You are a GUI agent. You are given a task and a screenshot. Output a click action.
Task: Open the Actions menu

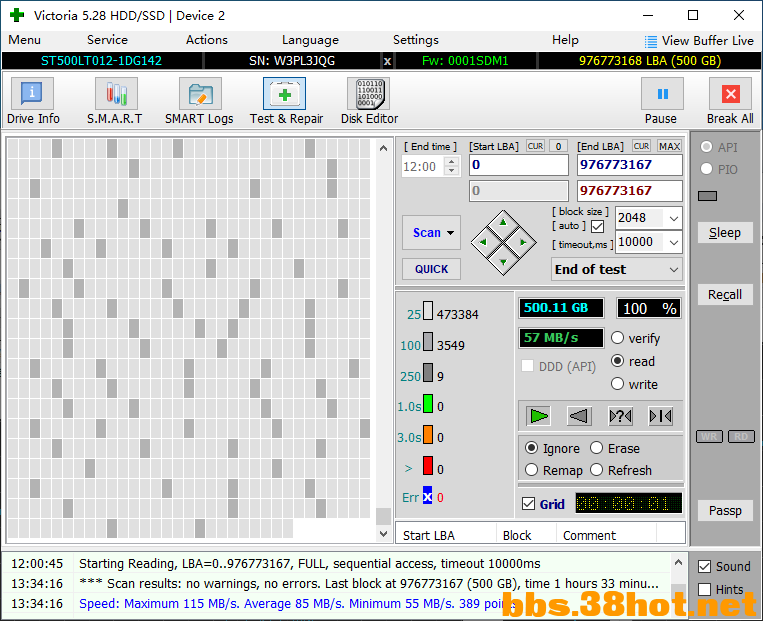coord(207,40)
